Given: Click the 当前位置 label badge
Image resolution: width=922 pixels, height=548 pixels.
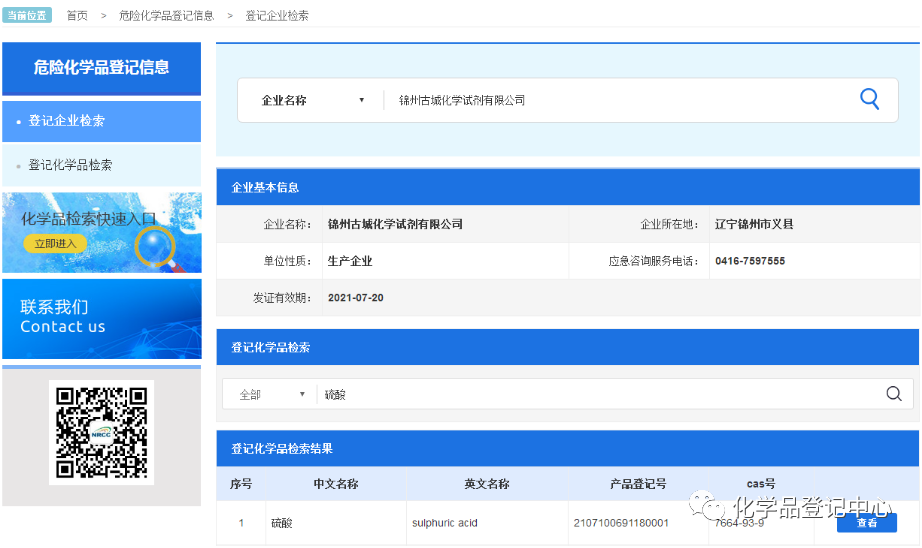Looking at the screenshot, I should pos(27,15).
